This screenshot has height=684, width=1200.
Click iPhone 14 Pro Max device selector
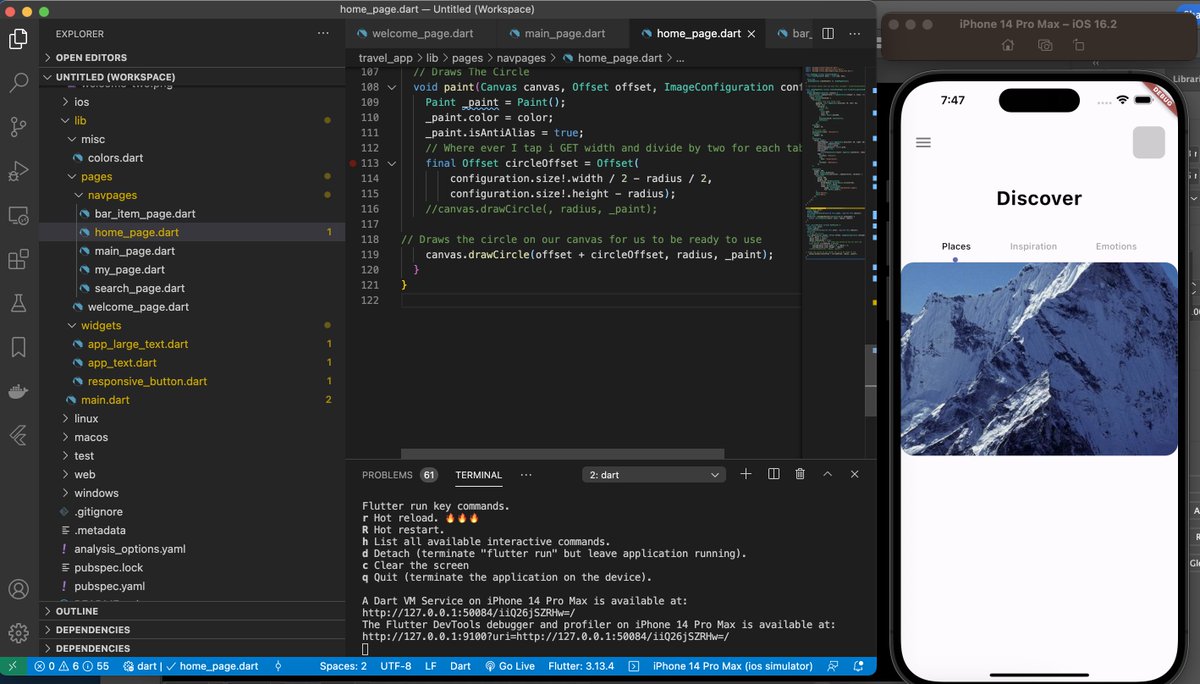pos(733,666)
